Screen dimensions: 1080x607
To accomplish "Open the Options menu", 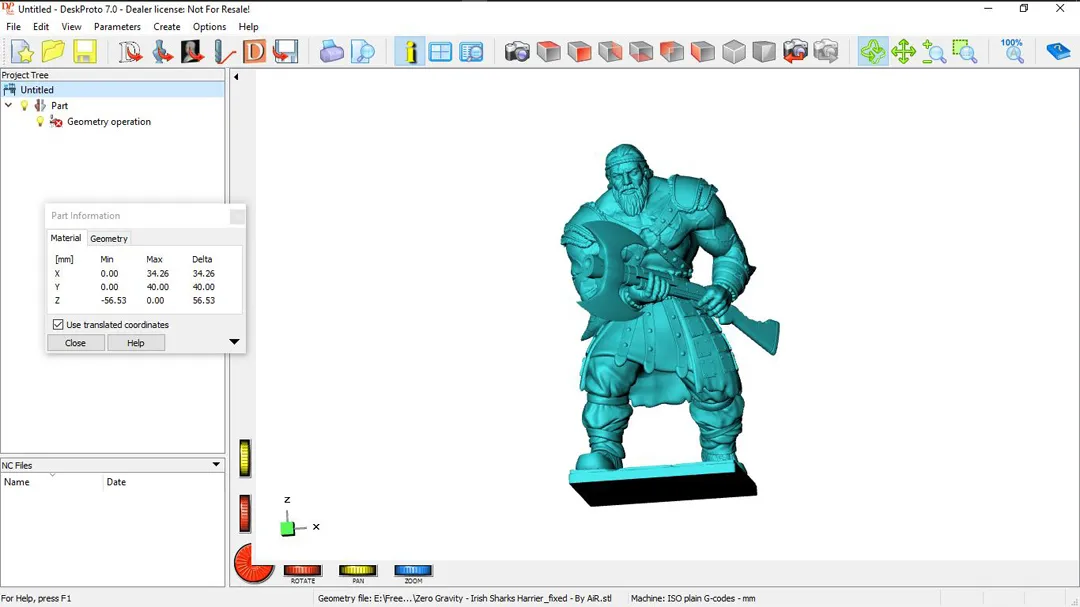I will coord(209,27).
